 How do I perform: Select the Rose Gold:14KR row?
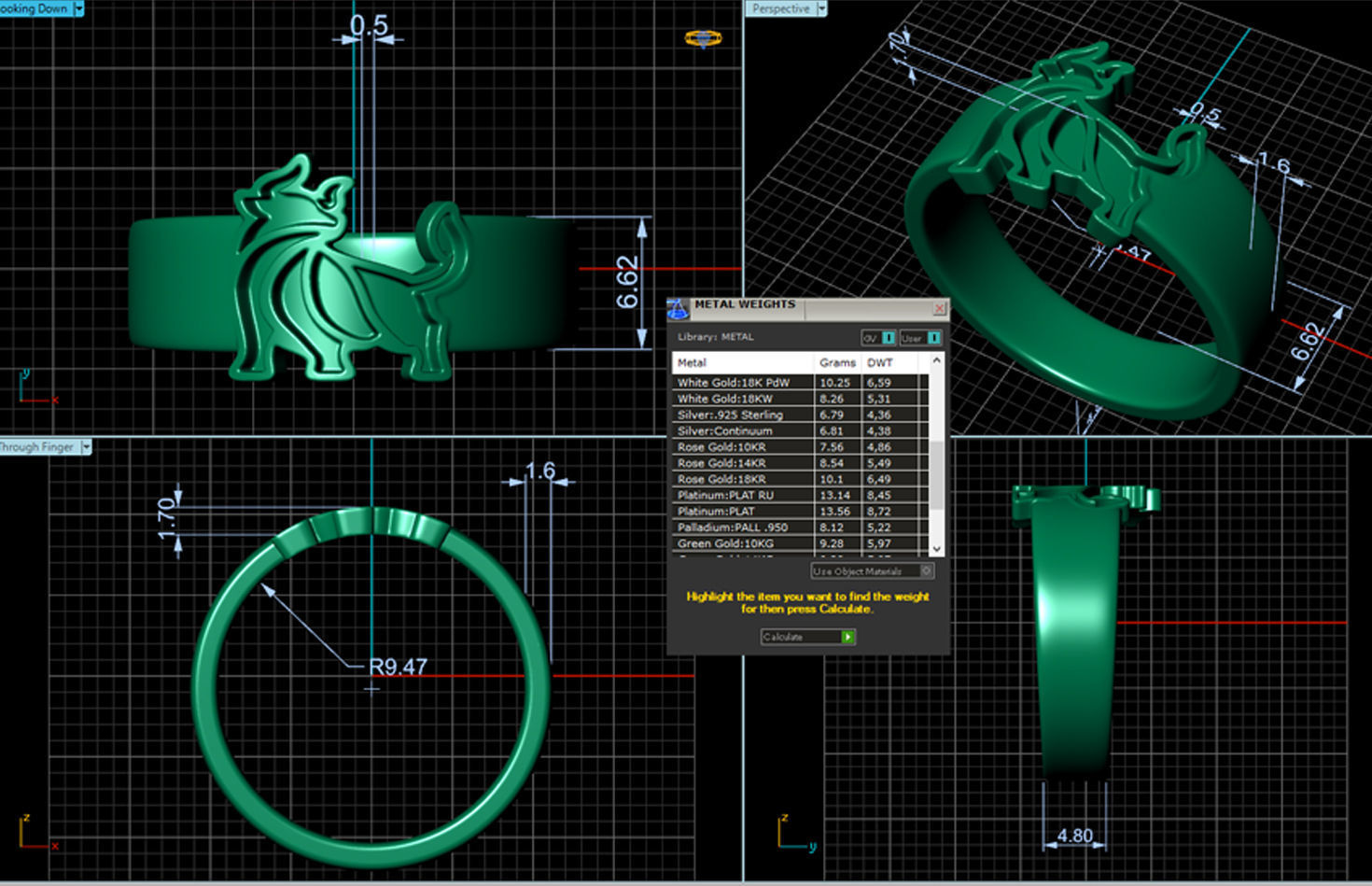pos(801,463)
